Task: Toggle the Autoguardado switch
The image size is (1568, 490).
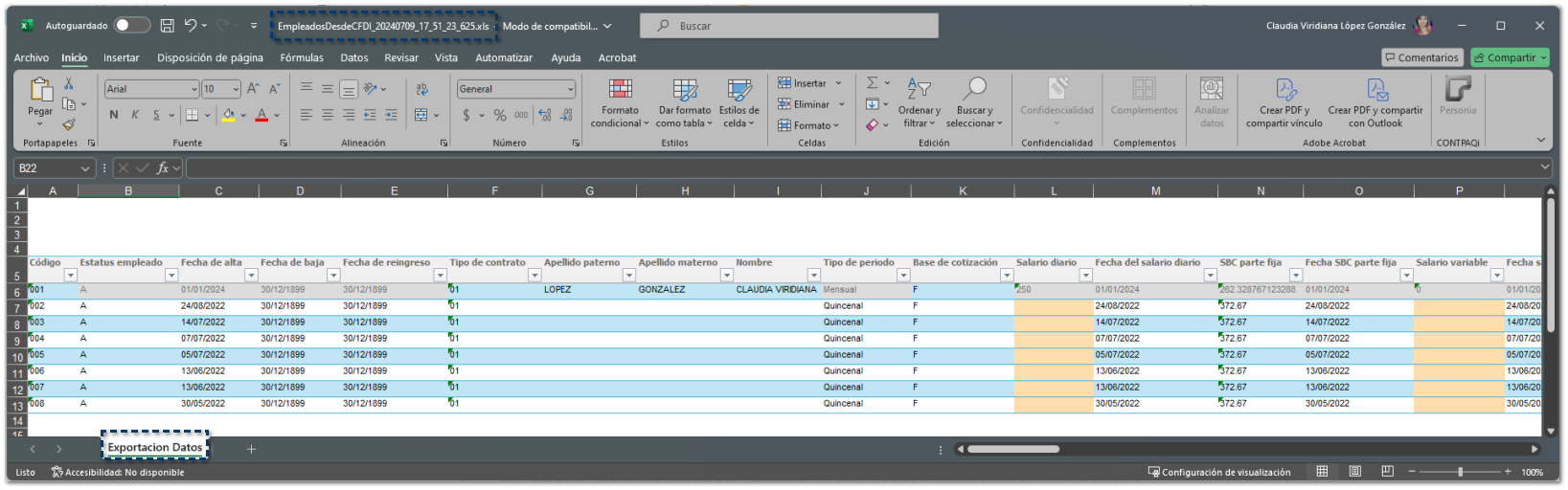Action: tap(132, 26)
